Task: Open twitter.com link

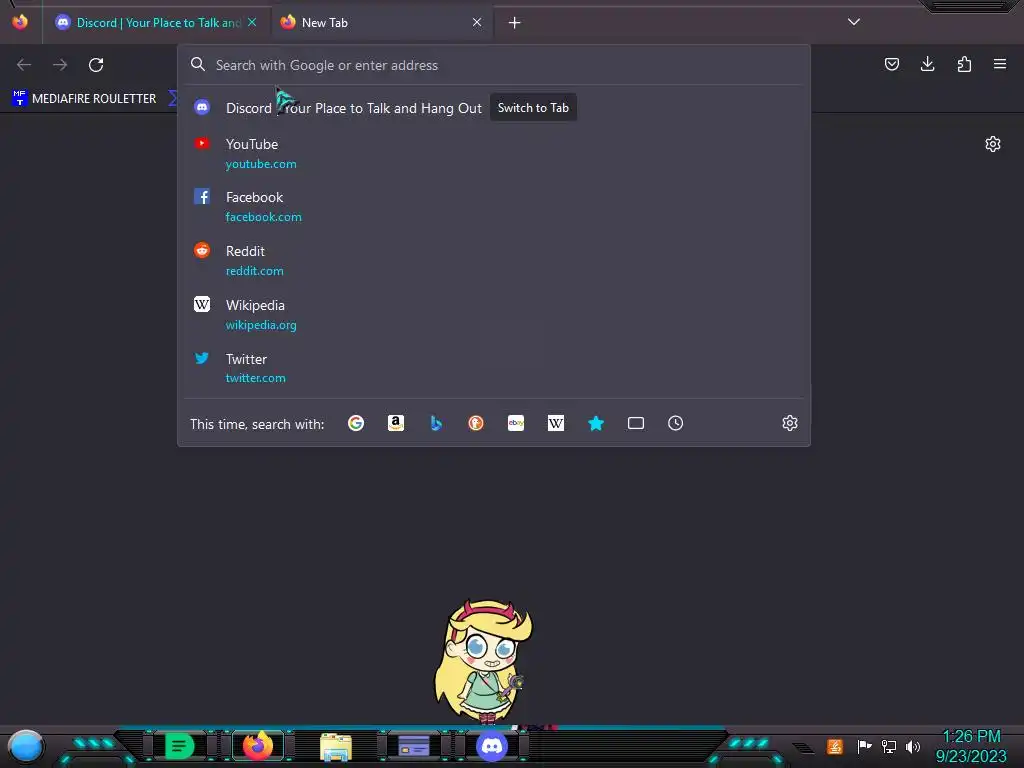Action: (255, 378)
